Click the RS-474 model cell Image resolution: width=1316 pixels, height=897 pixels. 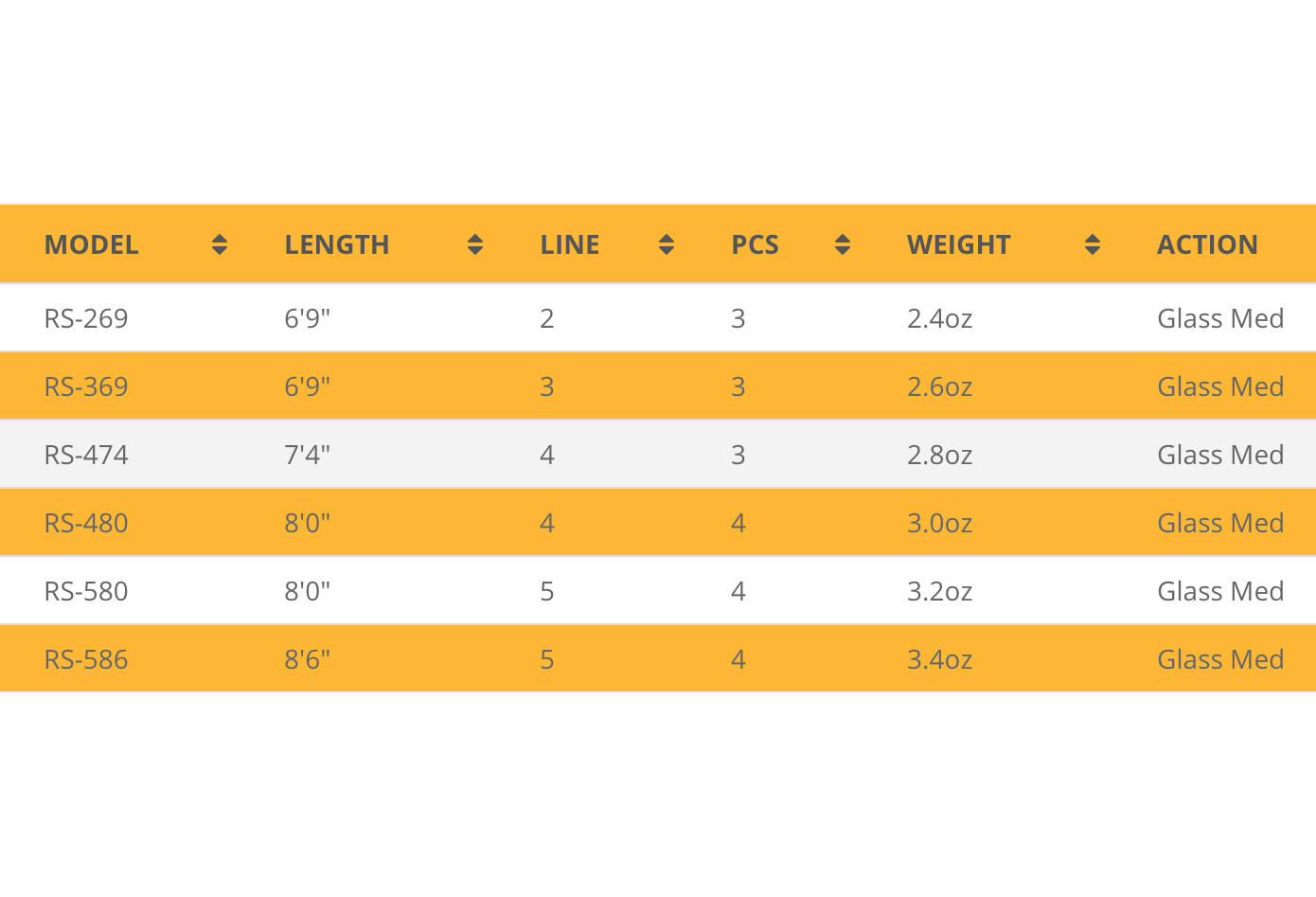[x=86, y=455]
